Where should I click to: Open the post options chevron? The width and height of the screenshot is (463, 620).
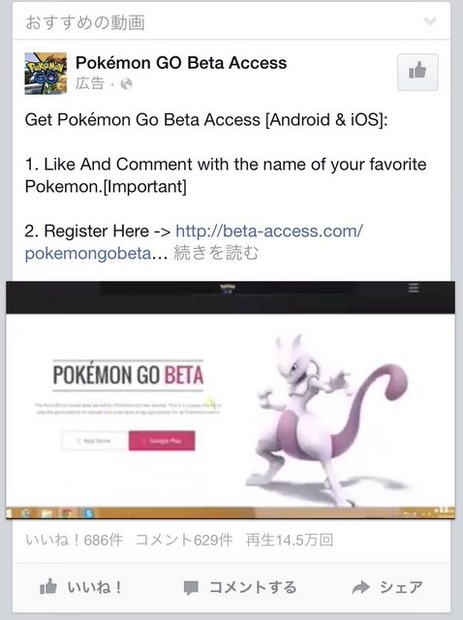pos(430,21)
